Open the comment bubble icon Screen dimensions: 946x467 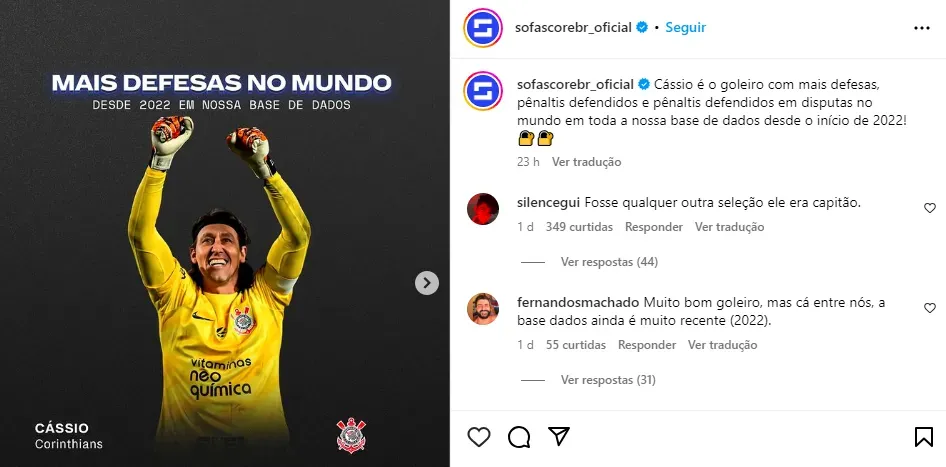(519, 437)
